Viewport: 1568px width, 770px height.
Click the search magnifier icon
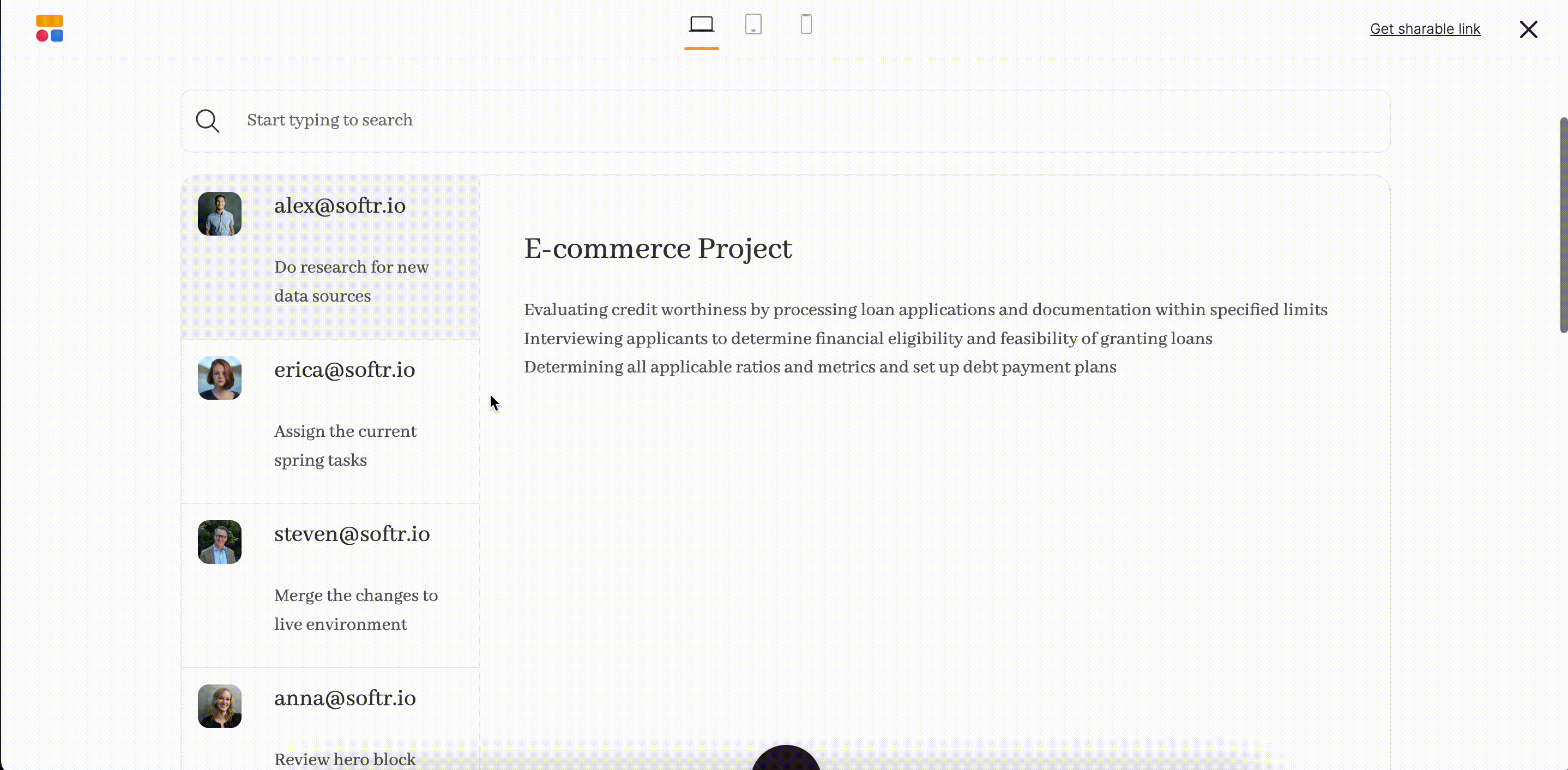(207, 121)
